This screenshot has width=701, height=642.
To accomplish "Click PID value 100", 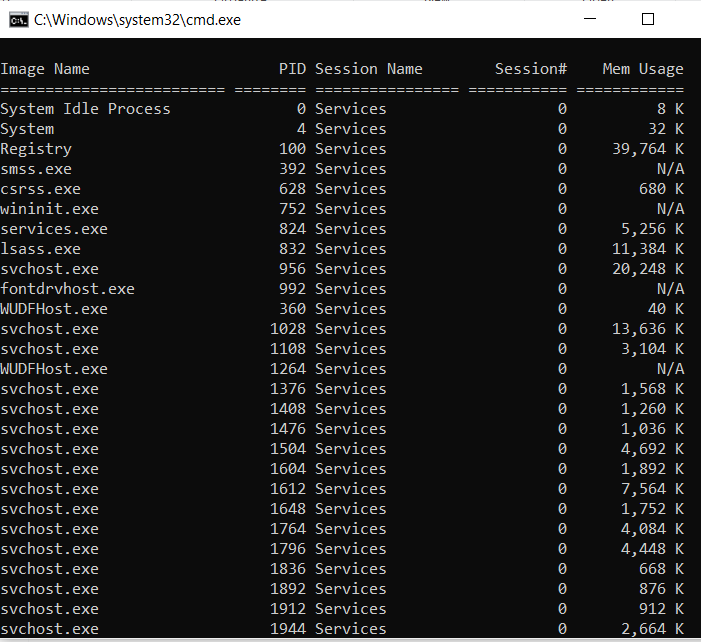I will (292, 149).
